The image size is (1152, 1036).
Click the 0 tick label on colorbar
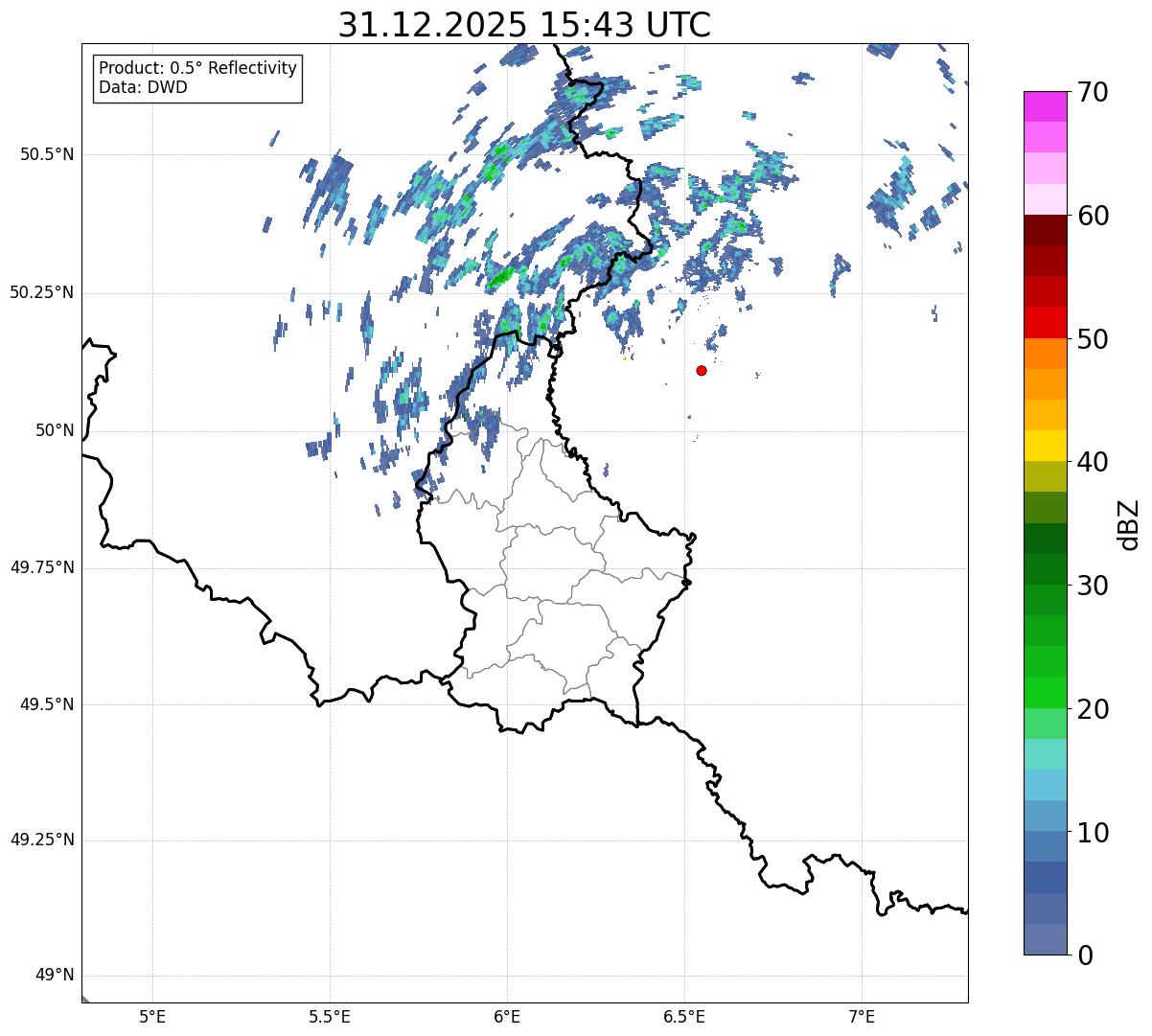(1085, 955)
